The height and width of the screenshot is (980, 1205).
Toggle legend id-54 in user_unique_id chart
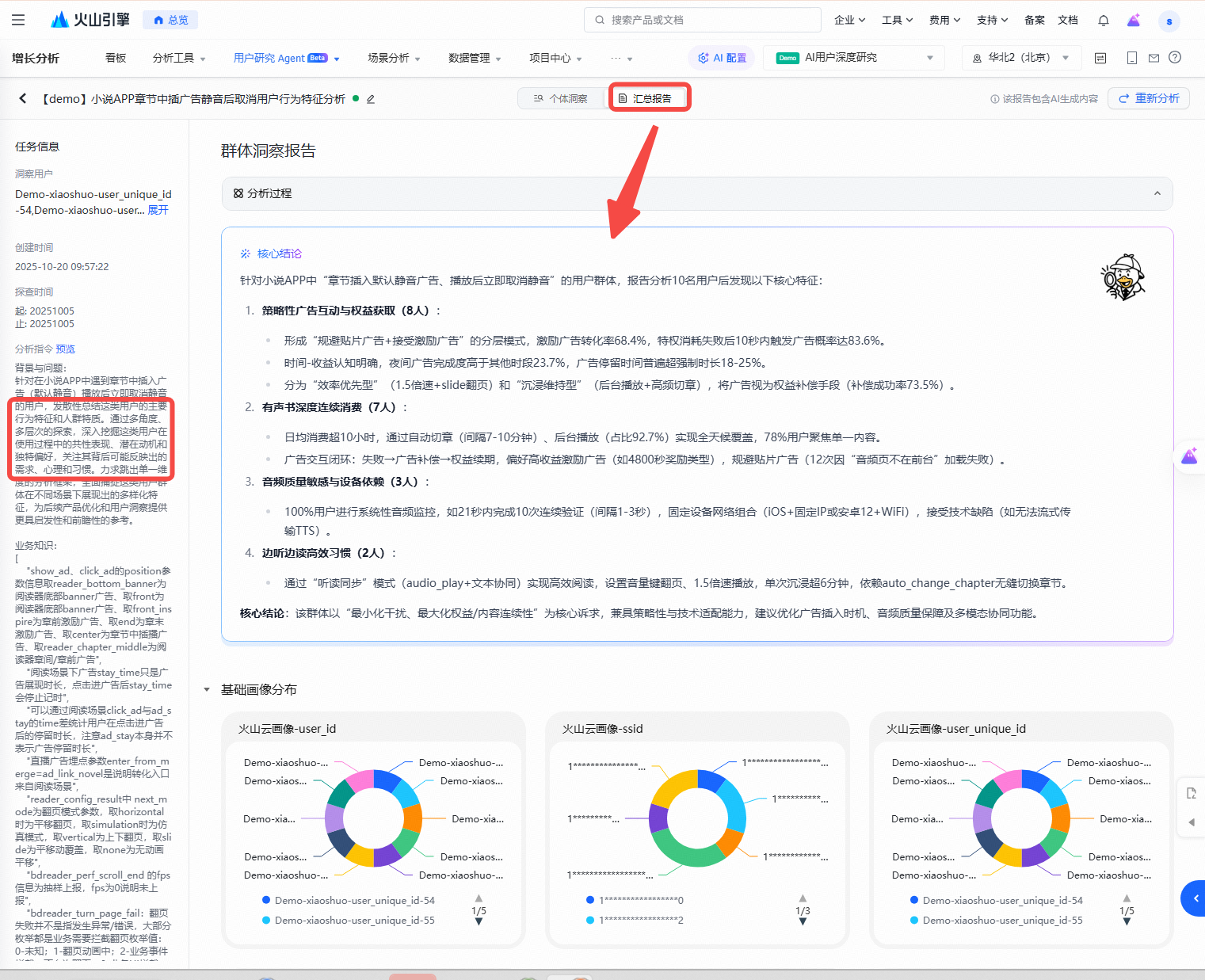[997, 900]
